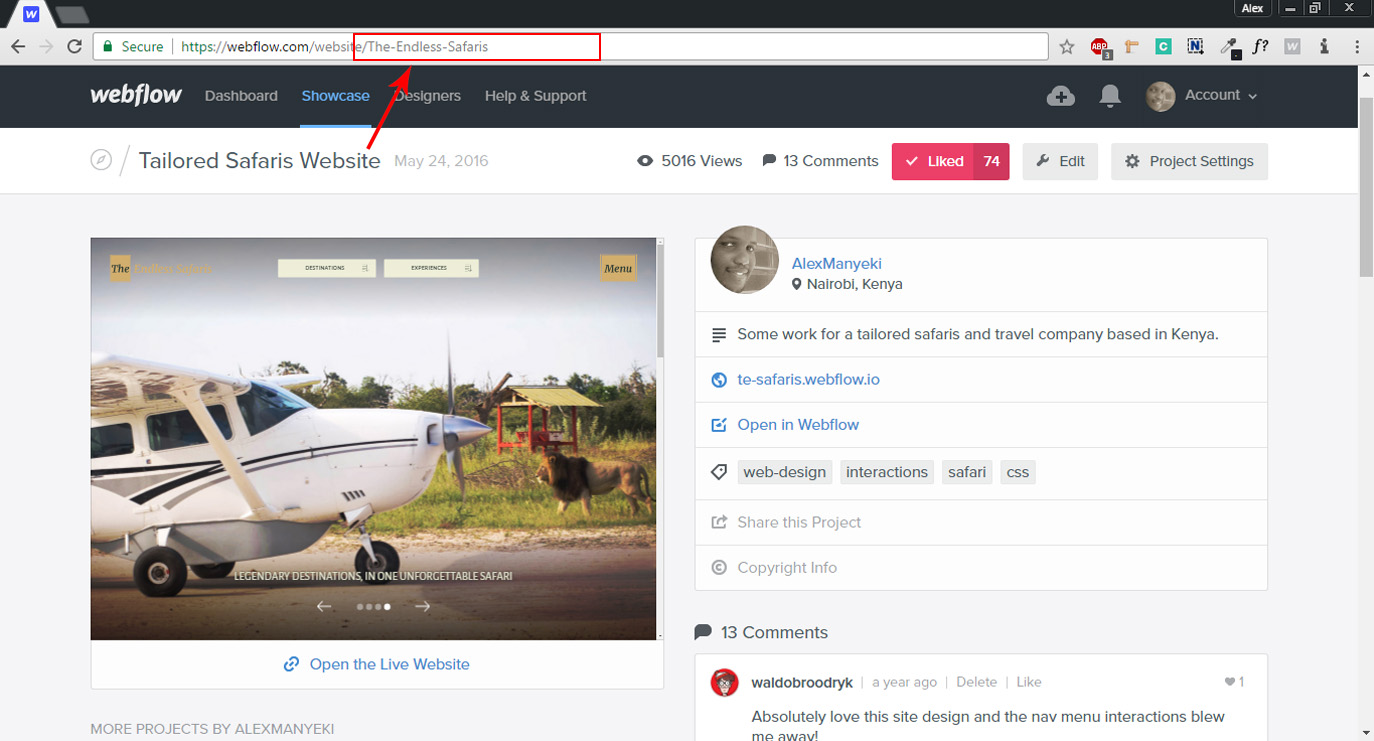Open the Dashboard nav item

click(241, 96)
